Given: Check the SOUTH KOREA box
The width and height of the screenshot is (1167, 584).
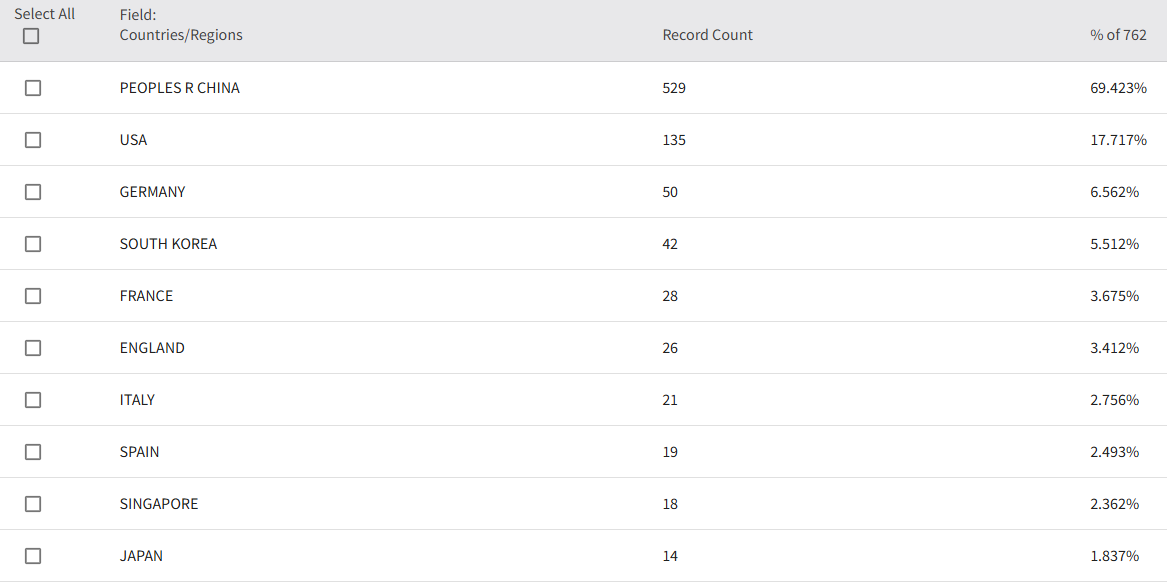Looking at the screenshot, I should coord(33,244).
